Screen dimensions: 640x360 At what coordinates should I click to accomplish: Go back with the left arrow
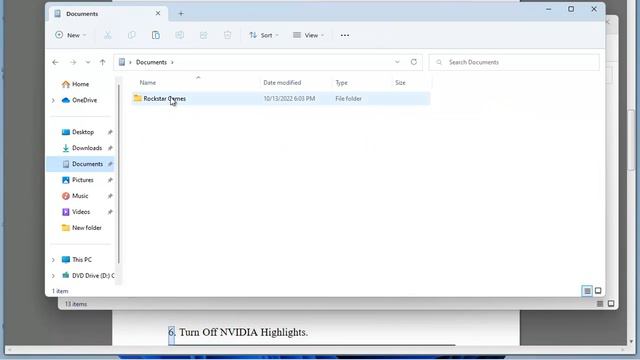point(56,62)
